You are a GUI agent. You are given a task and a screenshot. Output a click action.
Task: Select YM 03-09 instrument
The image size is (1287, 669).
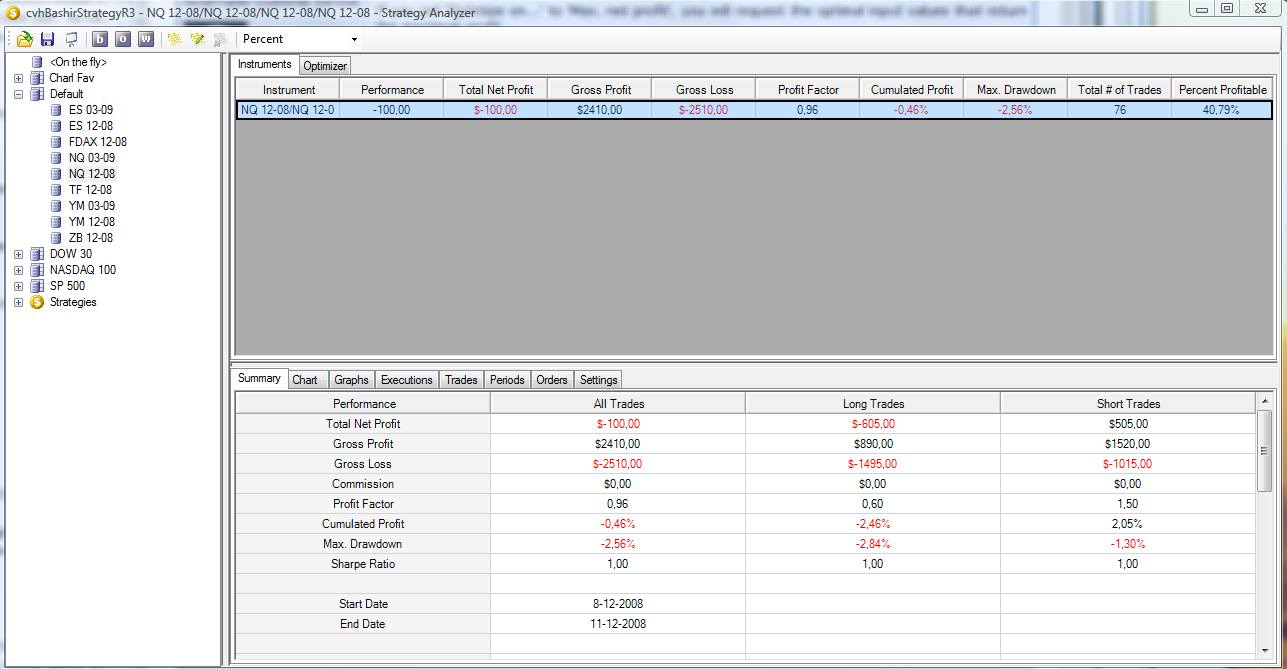[x=91, y=206]
